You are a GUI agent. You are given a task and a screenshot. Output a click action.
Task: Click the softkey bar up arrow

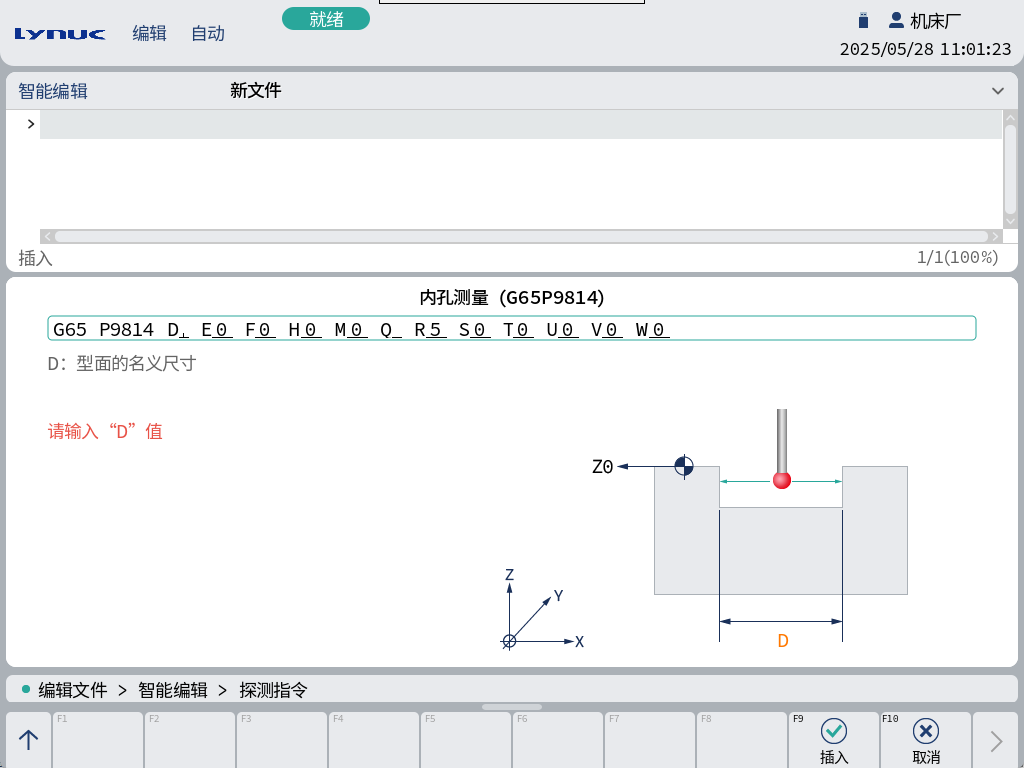pyautogui.click(x=29, y=741)
